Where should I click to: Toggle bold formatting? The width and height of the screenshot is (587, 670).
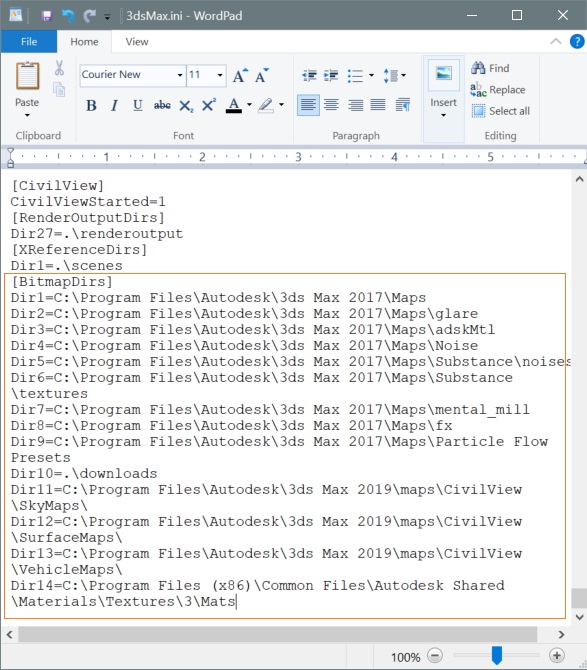pyautogui.click(x=91, y=105)
